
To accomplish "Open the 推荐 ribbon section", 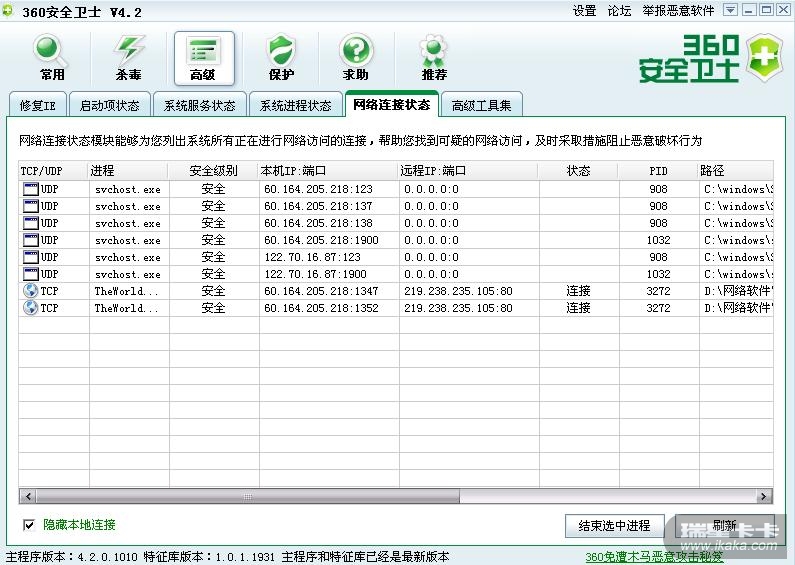I will click(x=434, y=58).
